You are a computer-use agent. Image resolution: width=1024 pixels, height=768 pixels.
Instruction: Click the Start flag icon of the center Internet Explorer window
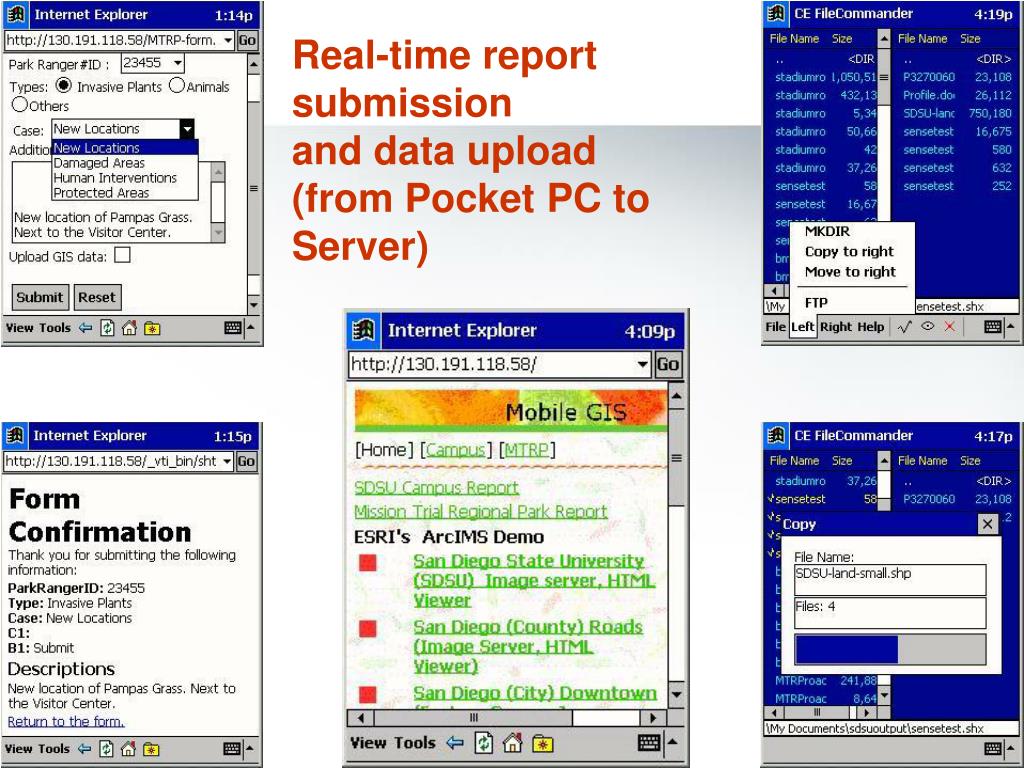(363, 330)
